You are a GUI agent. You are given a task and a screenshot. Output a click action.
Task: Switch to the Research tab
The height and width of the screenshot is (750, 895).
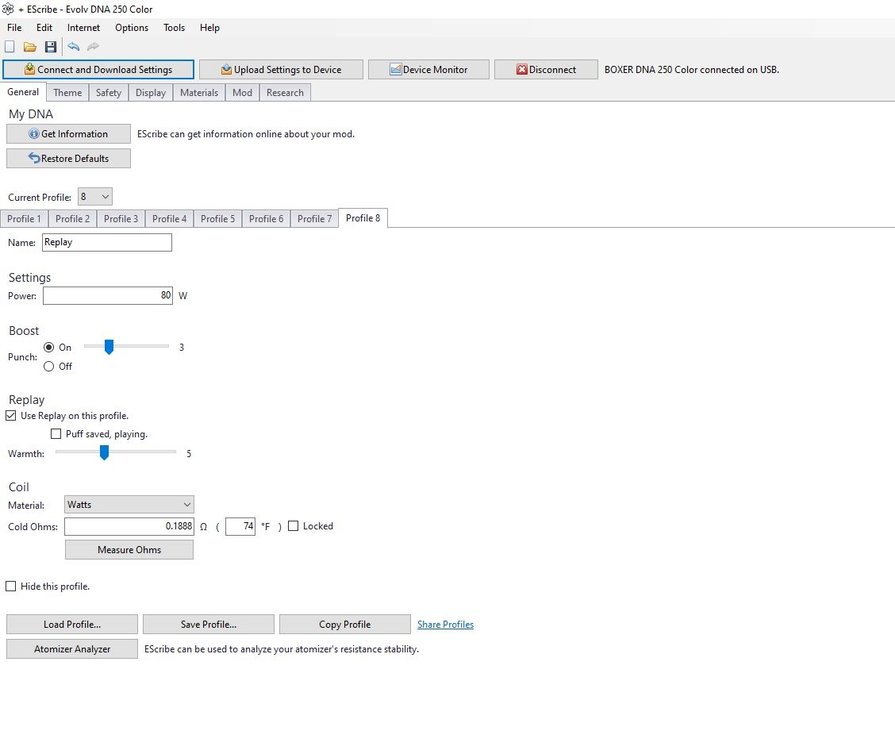[285, 92]
